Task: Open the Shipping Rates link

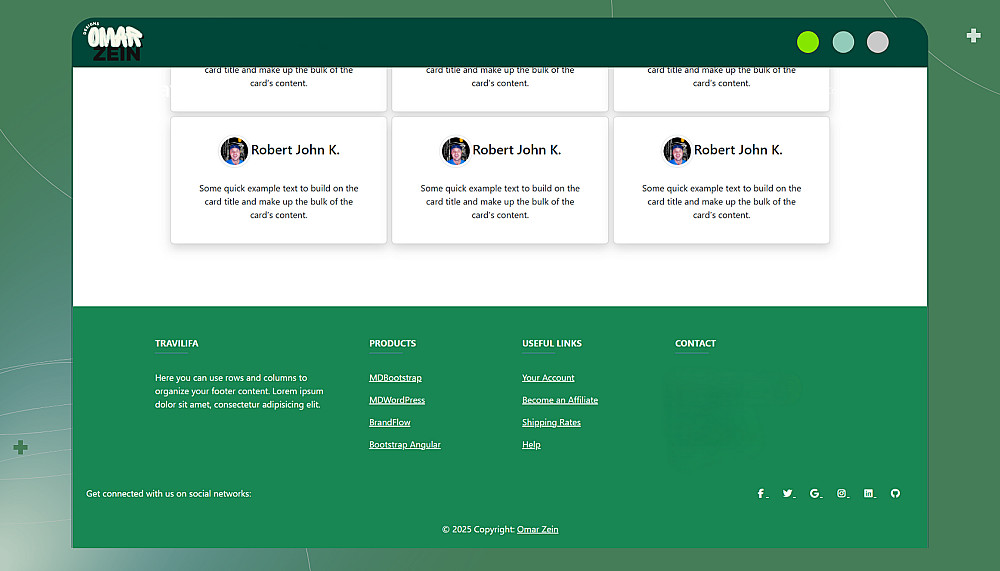Action: (551, 422)
